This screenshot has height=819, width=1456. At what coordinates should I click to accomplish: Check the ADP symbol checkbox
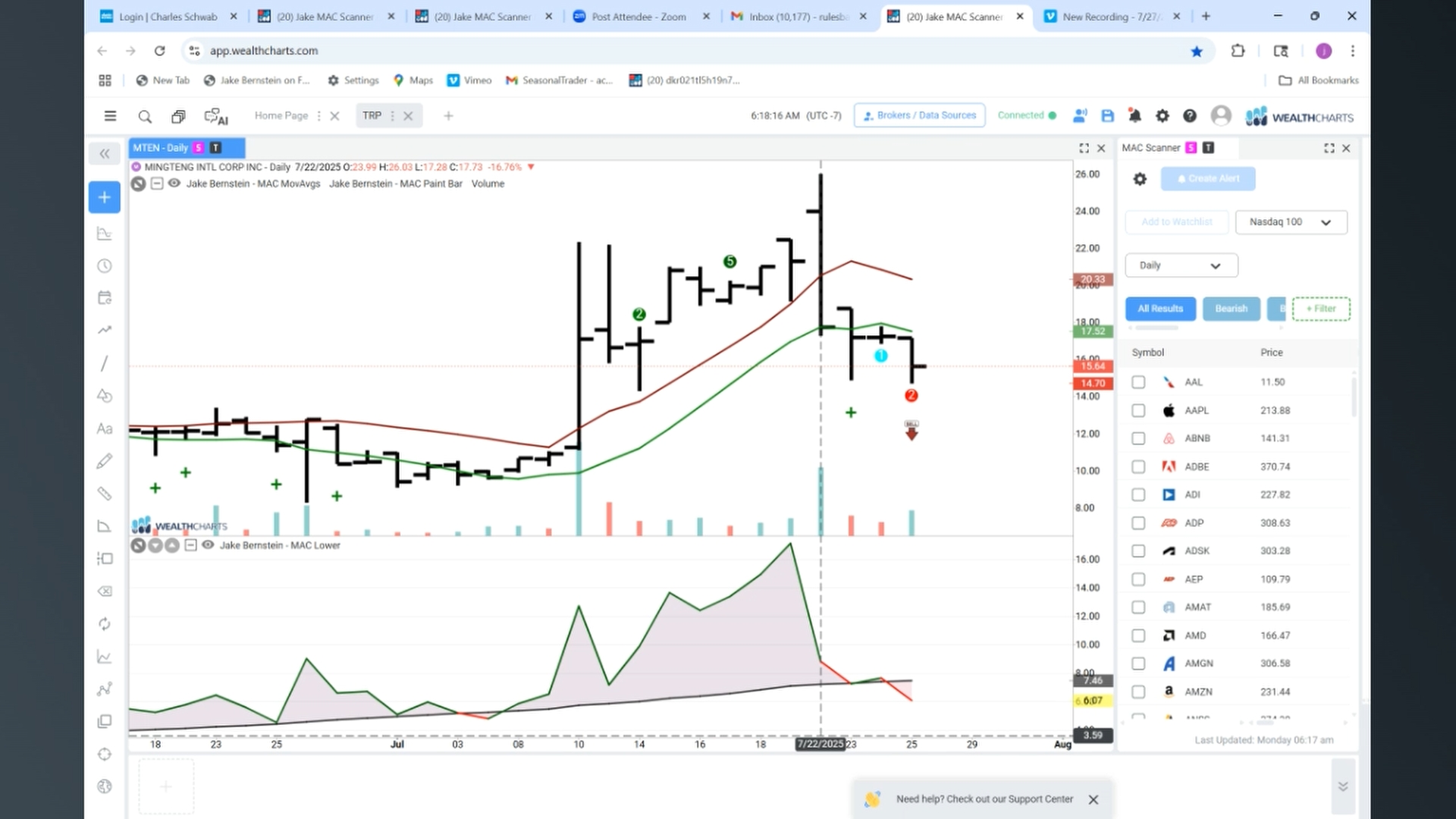tap(1138, 523)
